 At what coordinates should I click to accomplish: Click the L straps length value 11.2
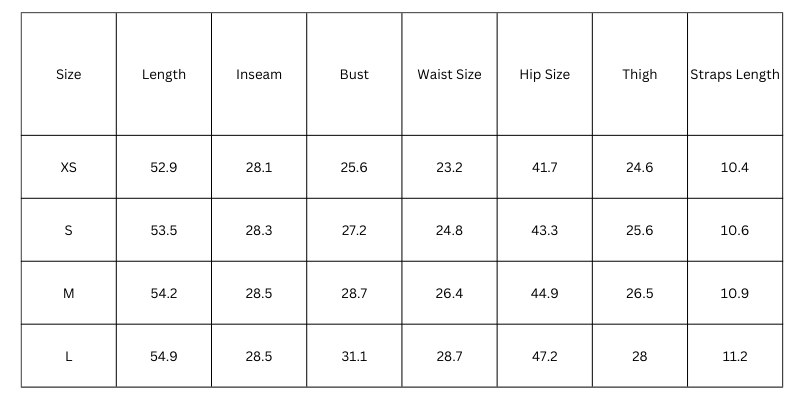[x=735, y=356]
